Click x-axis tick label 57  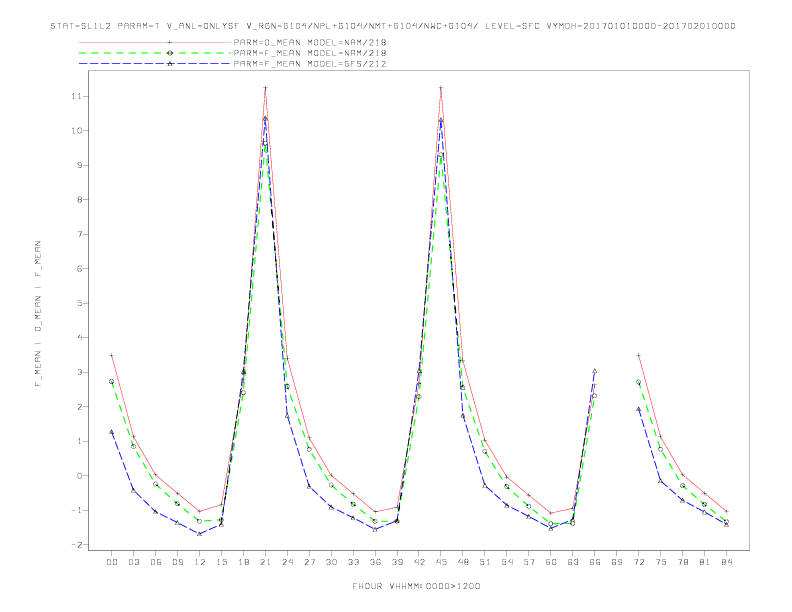tap(529, 562)
